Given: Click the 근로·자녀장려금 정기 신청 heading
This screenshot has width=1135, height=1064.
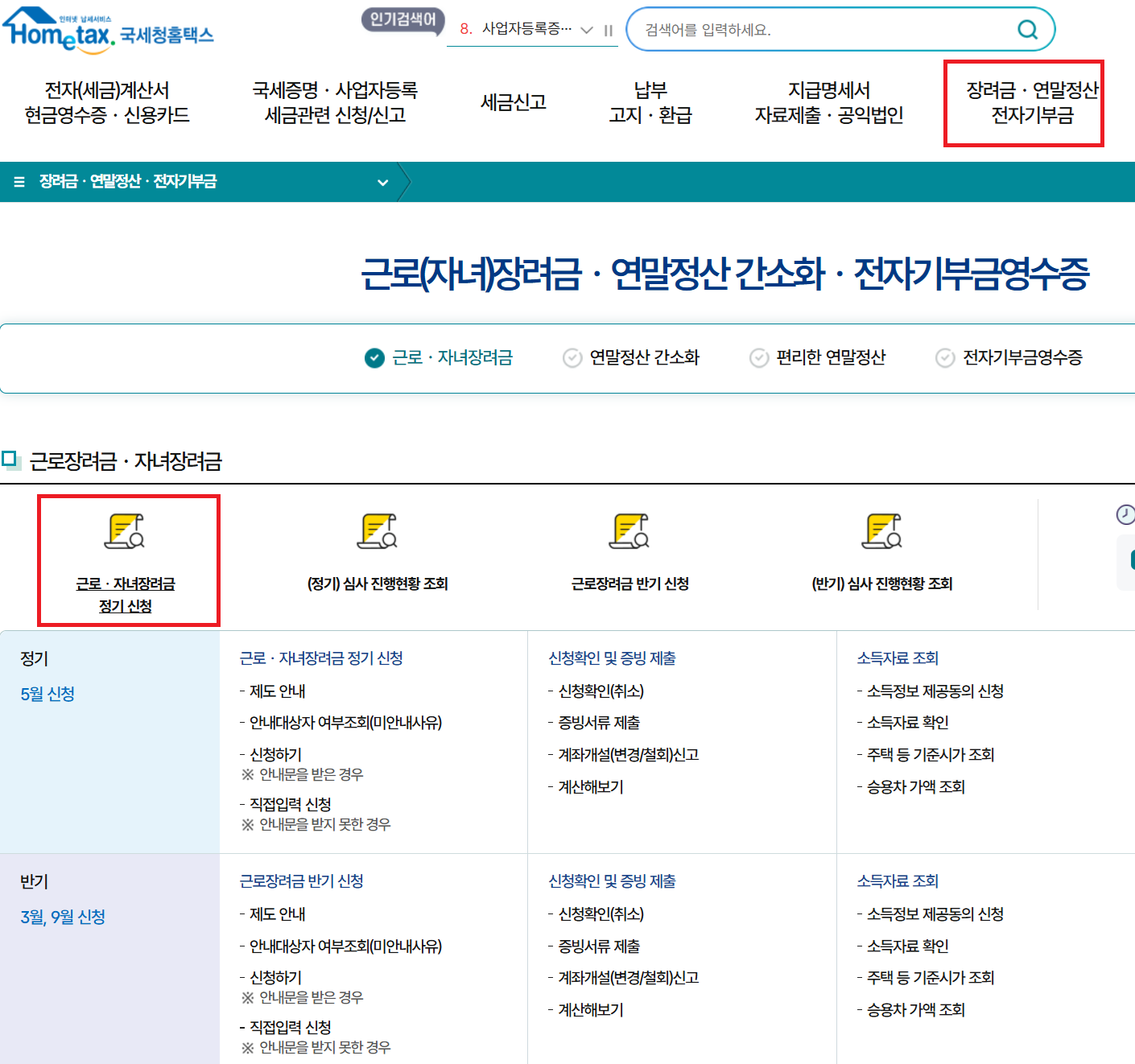Looking at the screenshot, I should [321, 658].
